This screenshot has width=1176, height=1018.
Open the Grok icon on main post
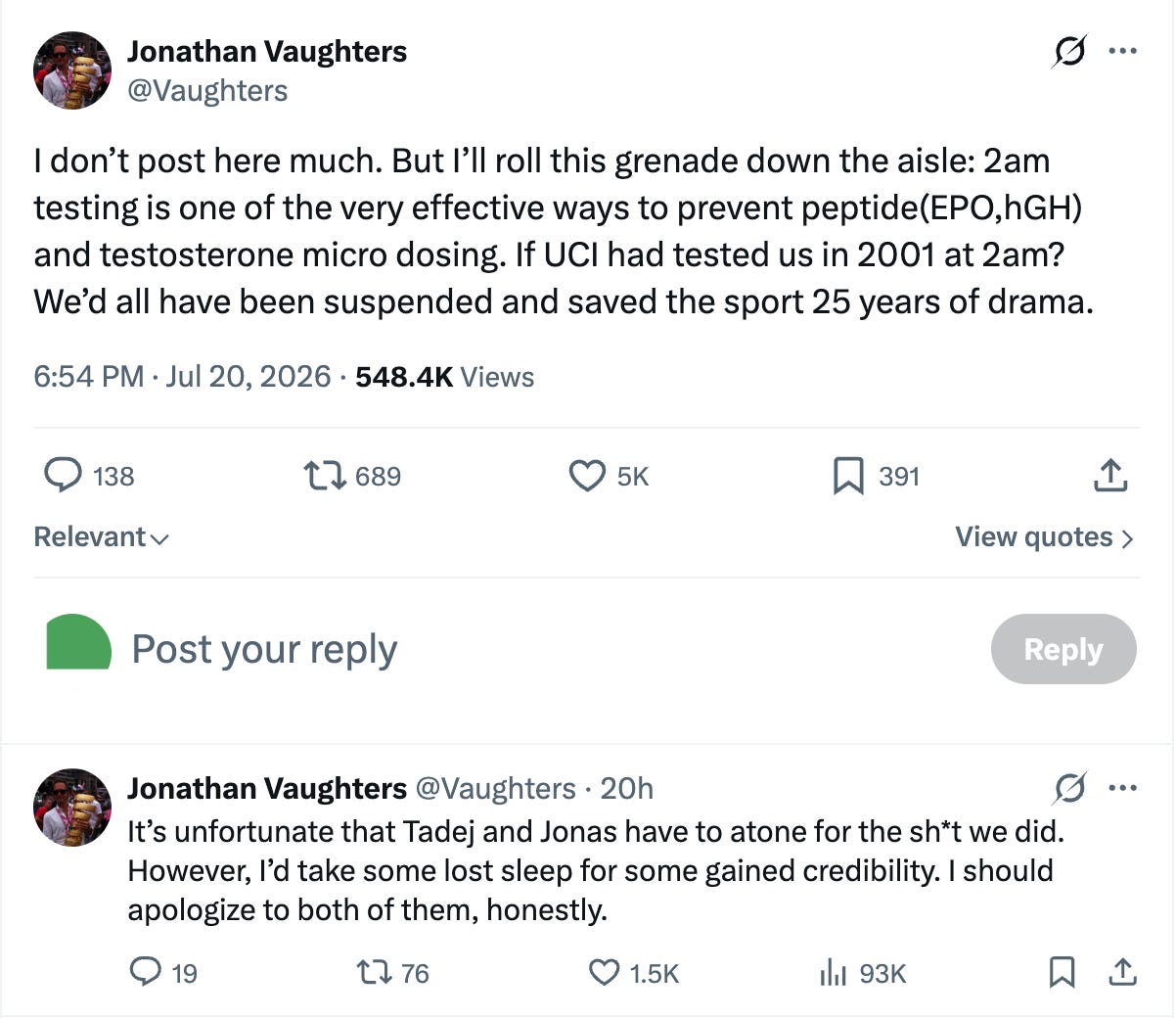(x=1069, y=51)
